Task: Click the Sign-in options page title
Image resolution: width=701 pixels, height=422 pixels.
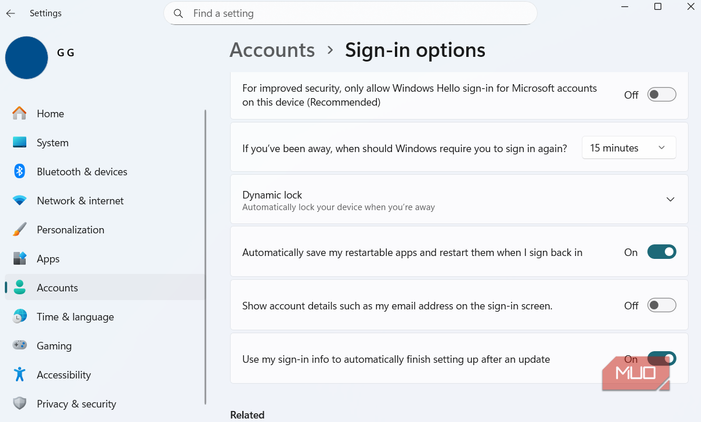Action: click(415, 50)
